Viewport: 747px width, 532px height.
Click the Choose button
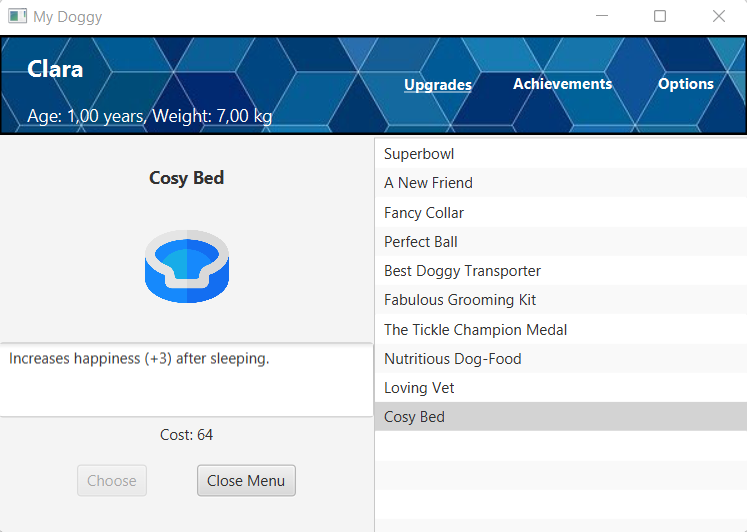coord(112,481)
